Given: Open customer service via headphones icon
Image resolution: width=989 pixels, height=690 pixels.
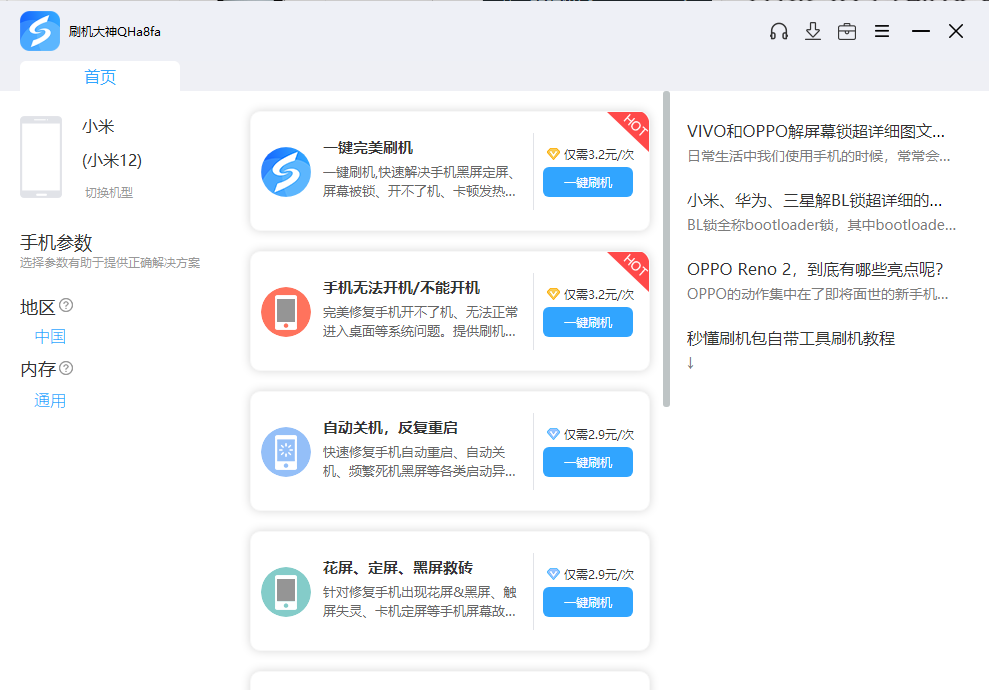Looking at the screenshot, I should click(x=779, y=31).
